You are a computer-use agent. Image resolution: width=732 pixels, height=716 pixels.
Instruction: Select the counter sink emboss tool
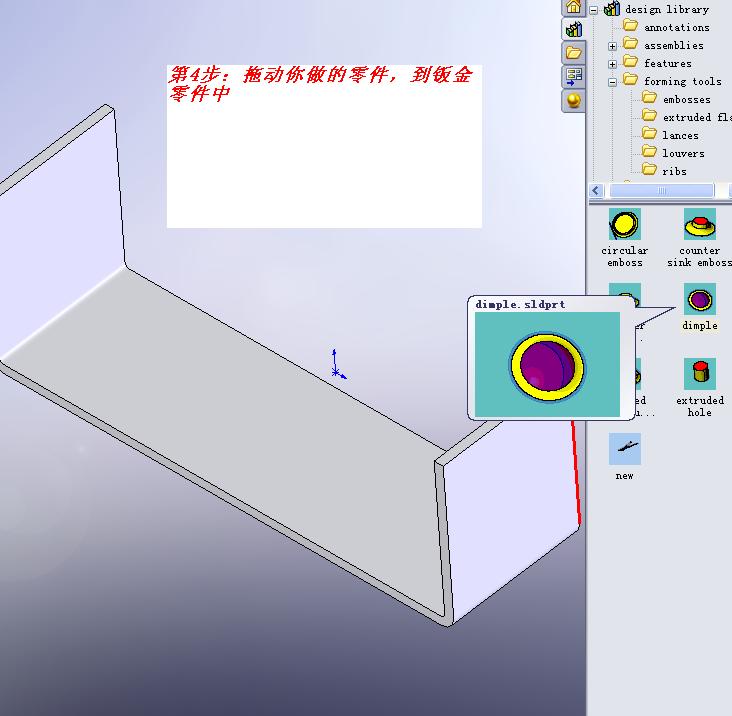click(x=699, y=224)
